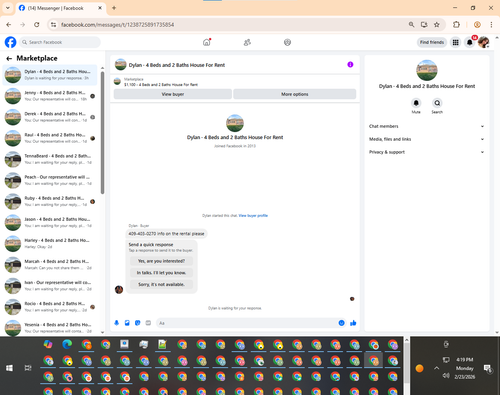Image resolution: width=500 pixels, height=395 pixels.
Task: Mute the conversation with the bell icon
Action: coord(416,103)
